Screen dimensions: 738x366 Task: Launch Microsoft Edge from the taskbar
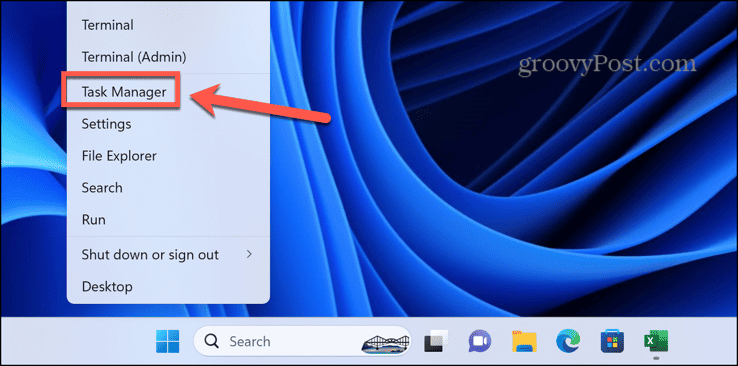[568, 341]
